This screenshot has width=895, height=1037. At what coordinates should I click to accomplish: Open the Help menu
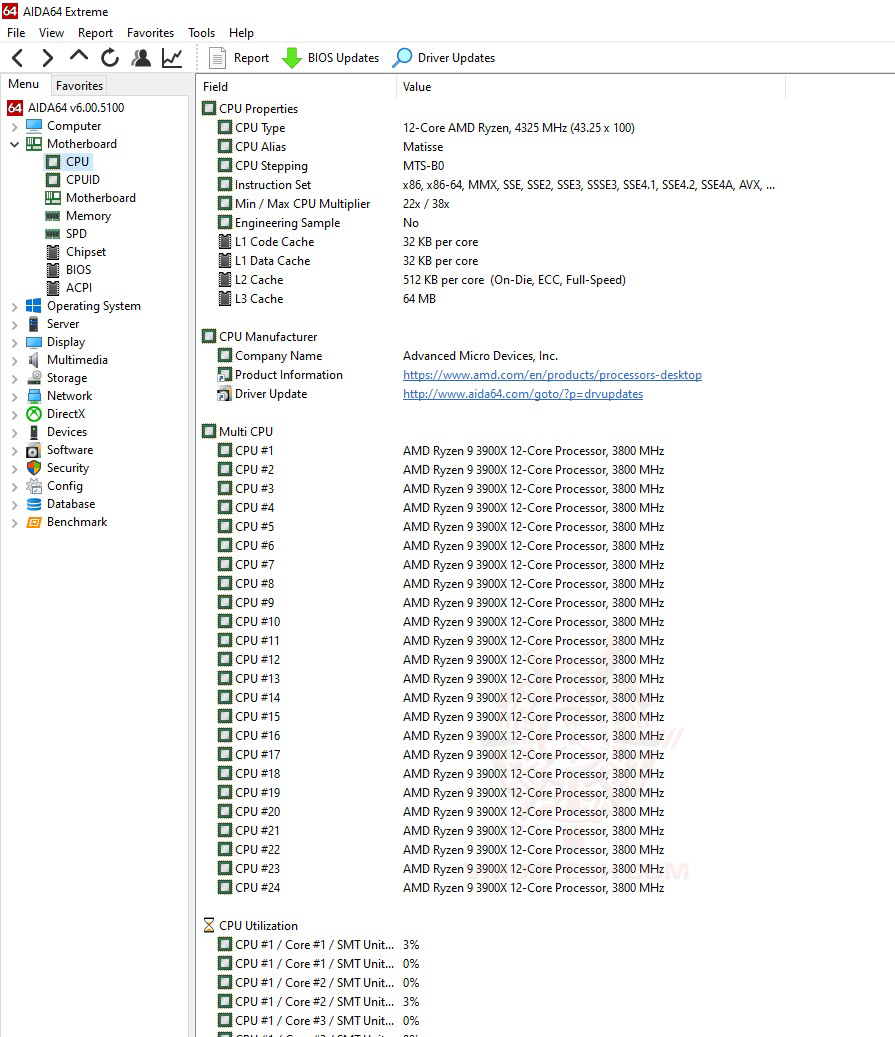(241, 32)
